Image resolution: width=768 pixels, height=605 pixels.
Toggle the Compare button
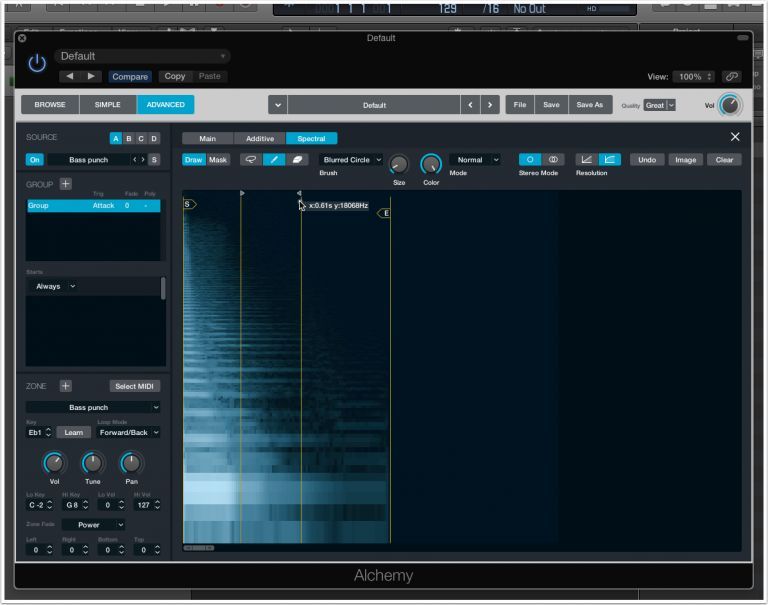click(130, 76)
